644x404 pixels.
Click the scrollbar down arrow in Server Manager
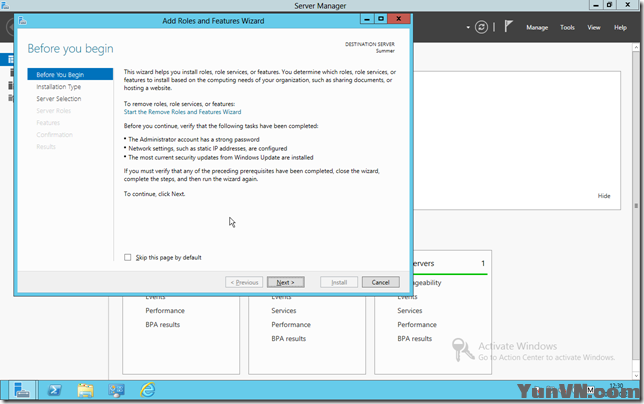637,375
